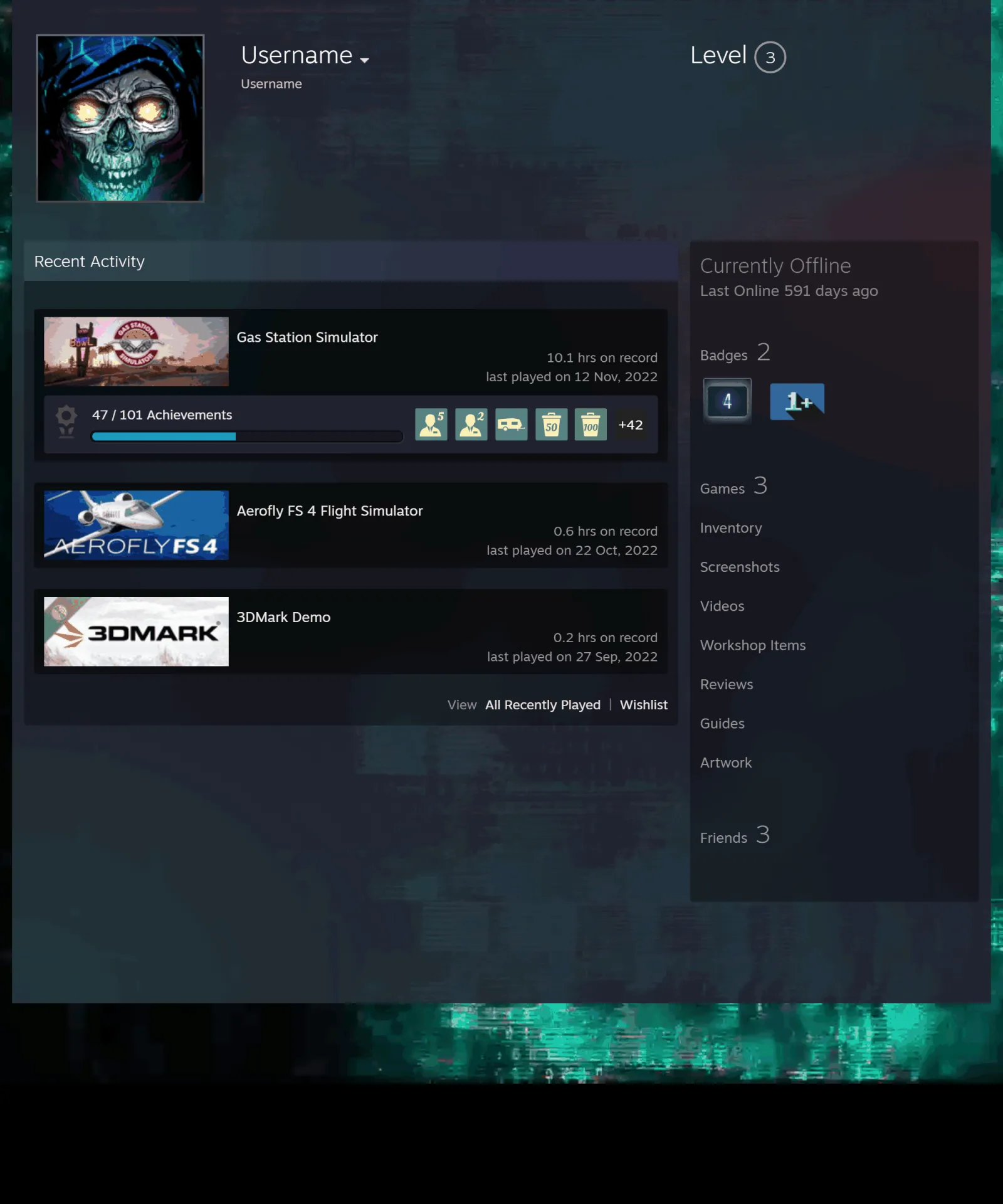Open the 3DMark Demo title link
Image resolution: width=1003 pixels, height=1204 pixels.
[x=283, y=617]
